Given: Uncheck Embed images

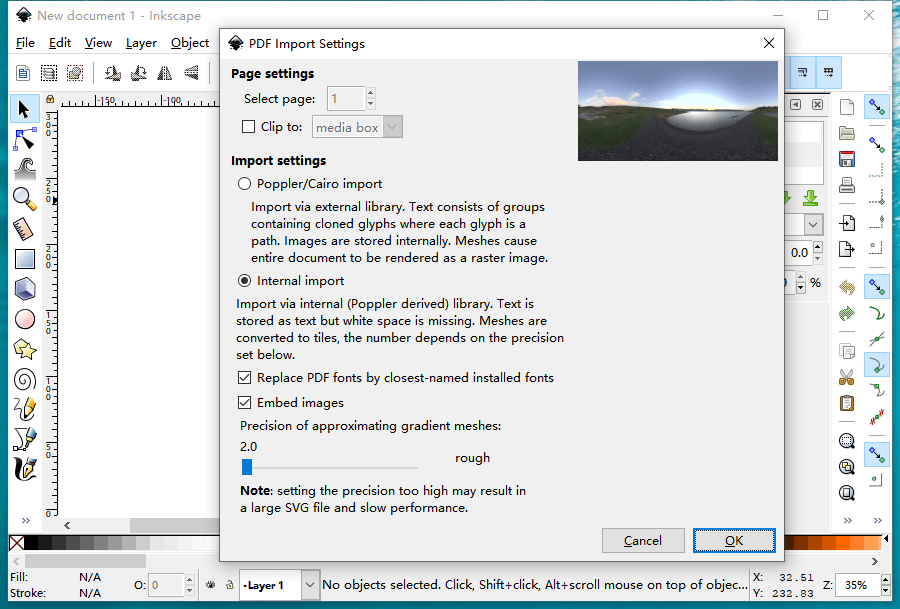Looking at the screenshot, I should coord(244,402).
